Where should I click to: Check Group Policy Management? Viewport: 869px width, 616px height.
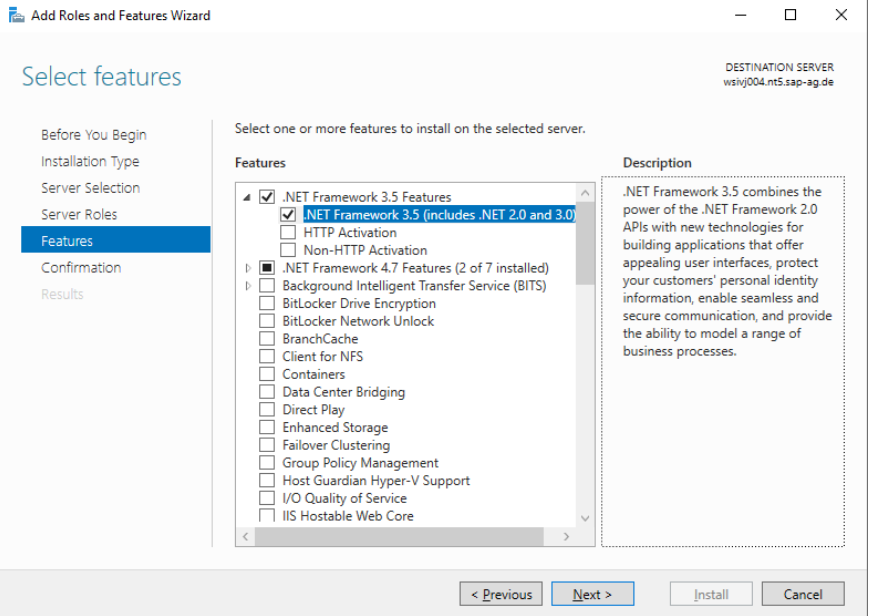(266, 463)
